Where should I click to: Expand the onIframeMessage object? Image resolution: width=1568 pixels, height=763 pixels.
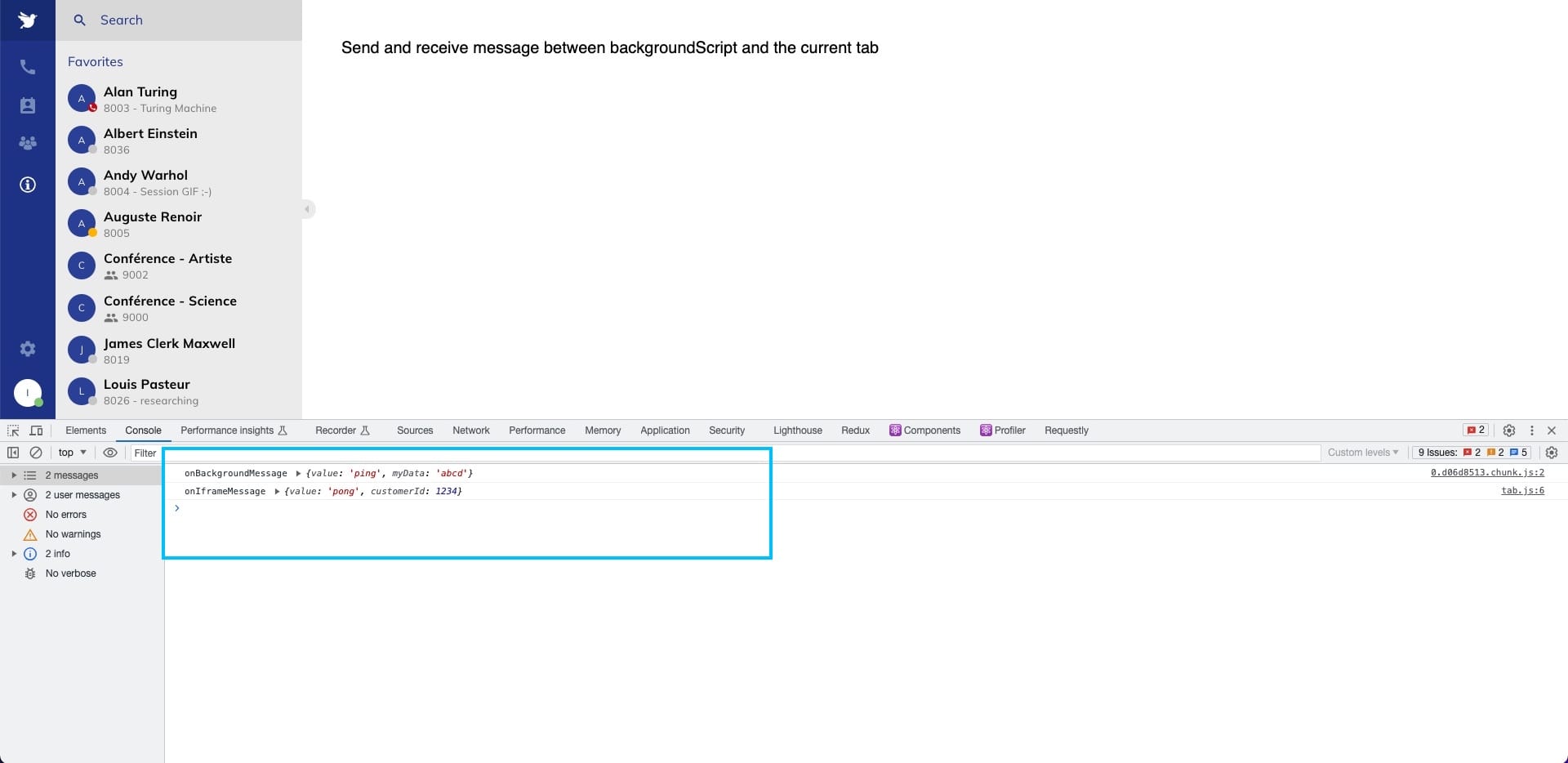[x=277, y=492]
